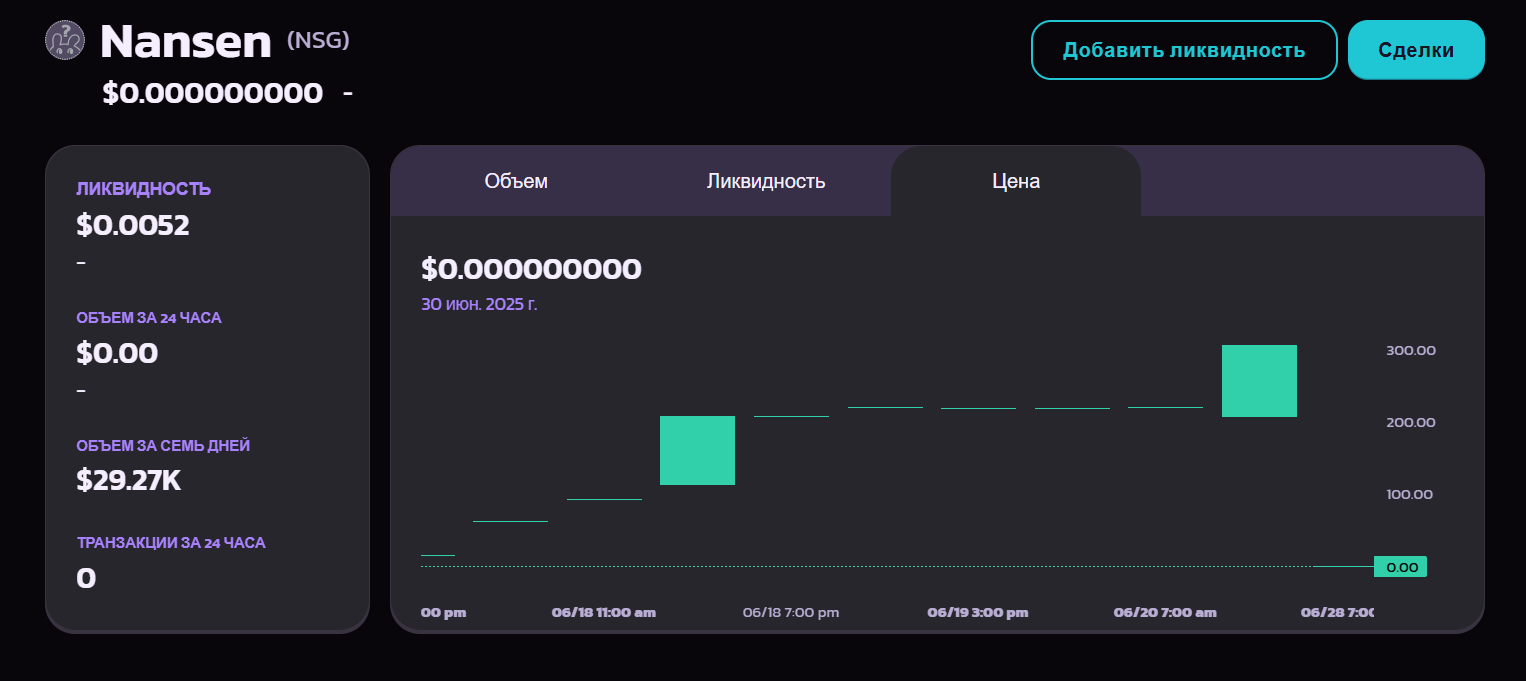
Task: Click the NSG ticker label
Action: pos(317,41)
